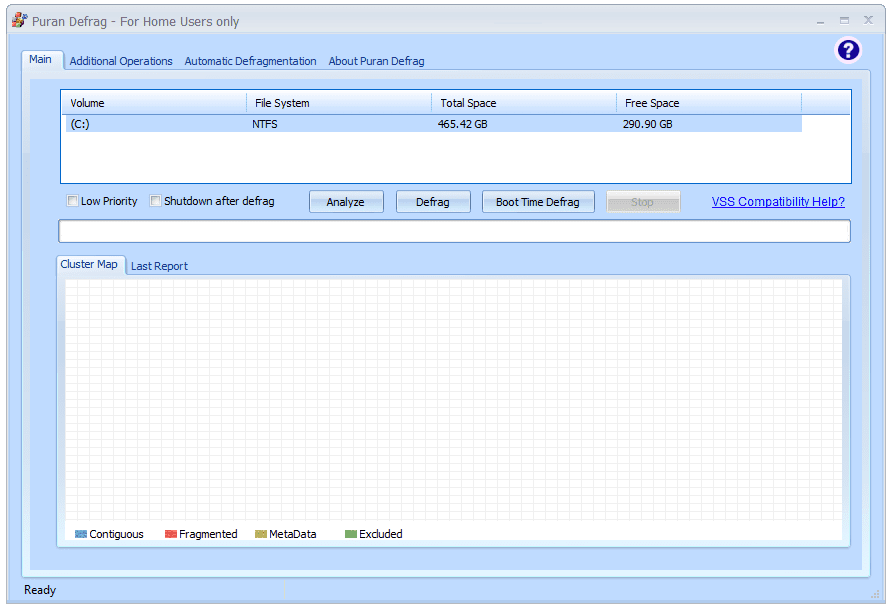Viewport: 890px width, 611px height.
Task: Click the blue help question mark icon
Action: click(848, 50)
